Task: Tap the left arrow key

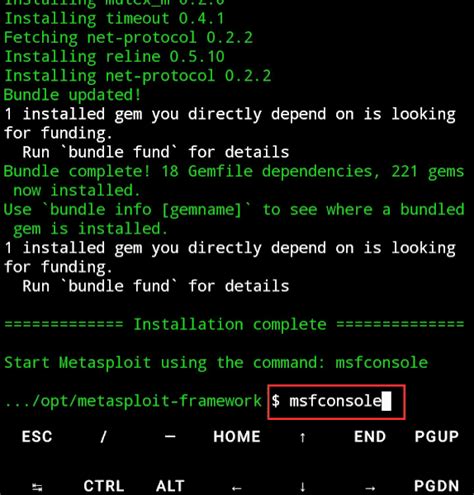Action: click(237, 488)
